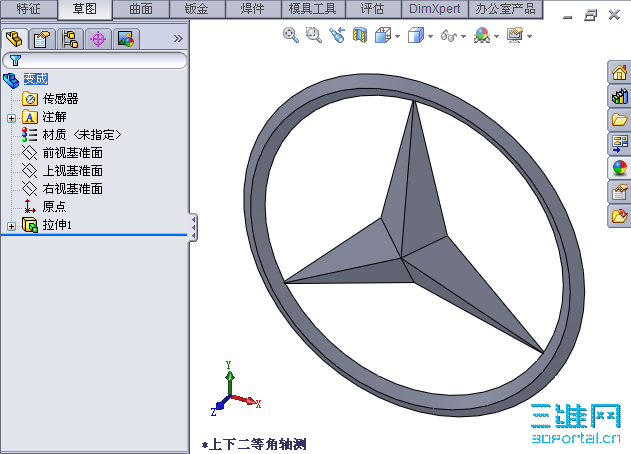This screenshot has width=631, height=454.
Task: Select 材质 <未指定> material item
Action: (82, 134)
